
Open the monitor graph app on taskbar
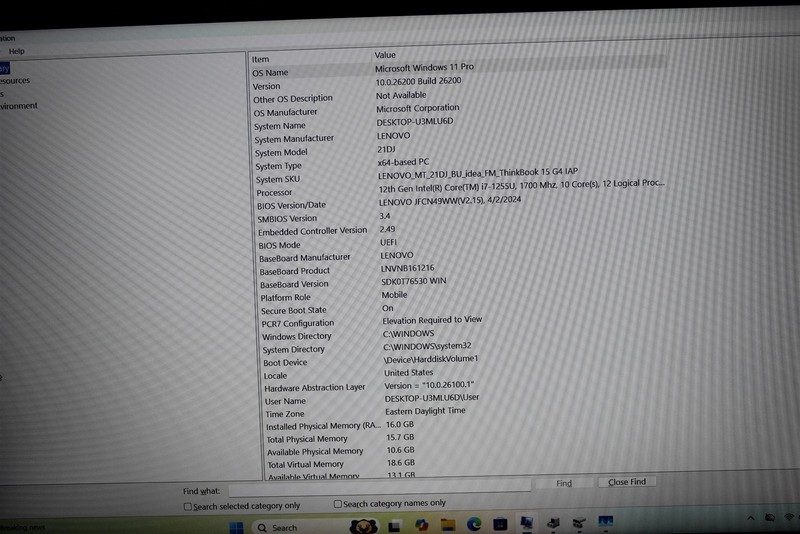coord(605,521)
